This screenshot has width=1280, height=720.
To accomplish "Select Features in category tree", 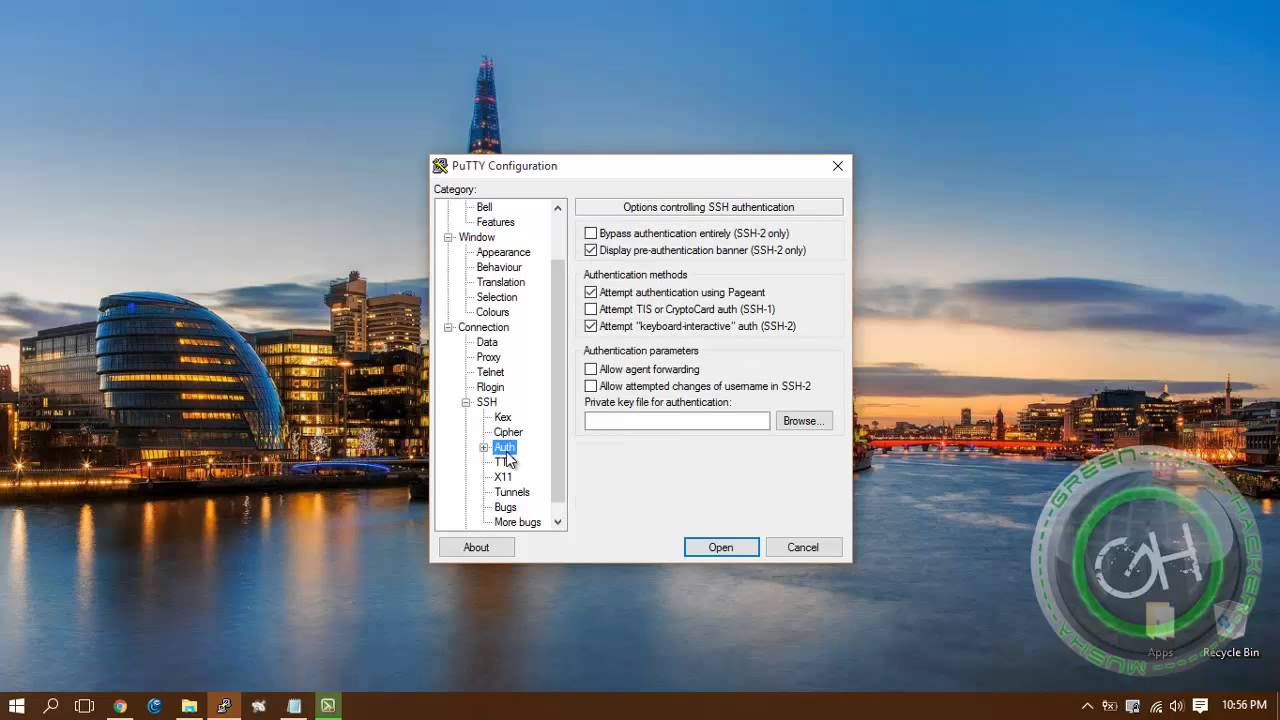I will 495,222.
